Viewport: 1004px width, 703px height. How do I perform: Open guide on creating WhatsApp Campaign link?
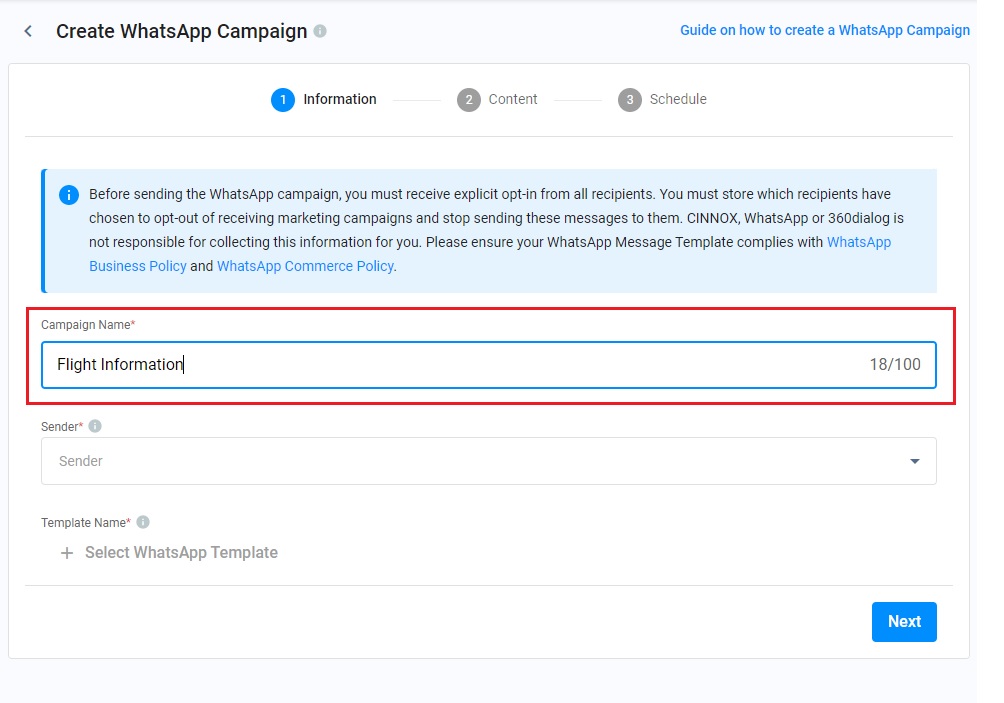coord(825,30)
